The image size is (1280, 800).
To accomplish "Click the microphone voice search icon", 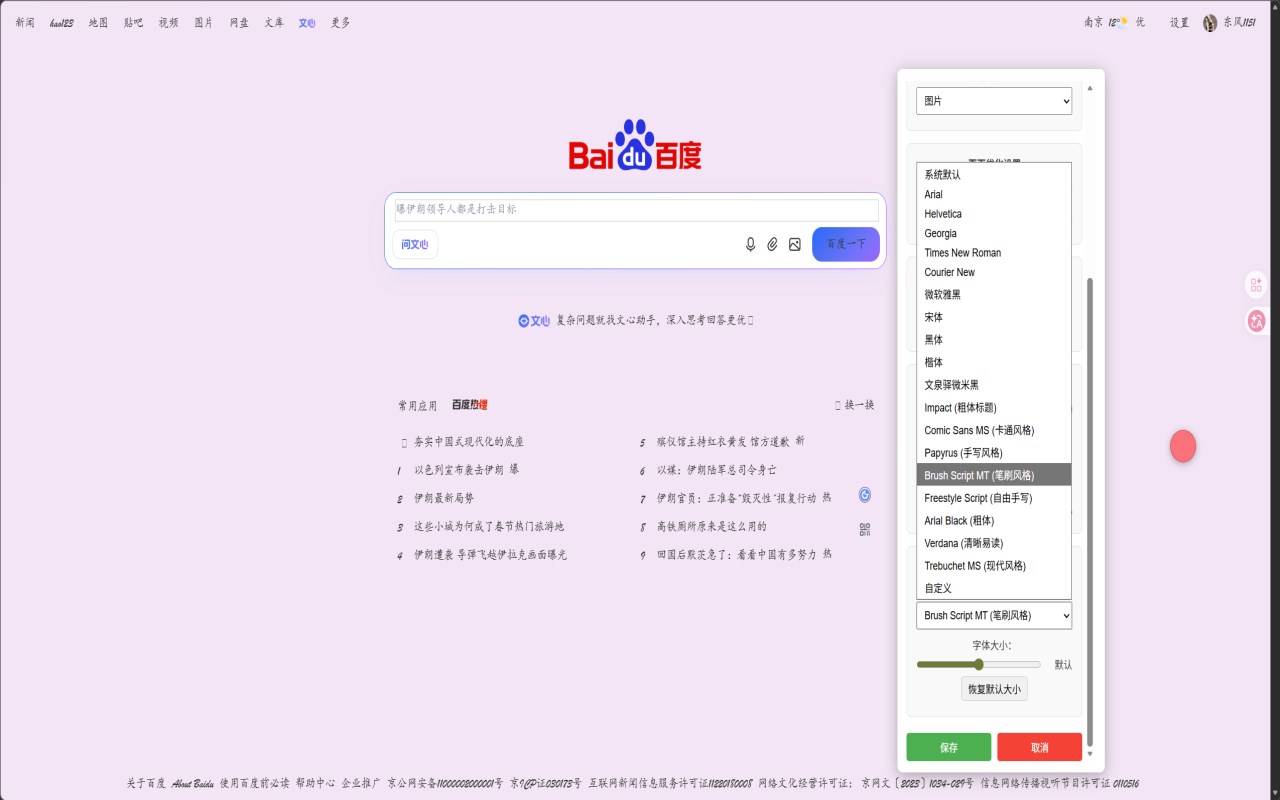I will [x=751, y=244].
